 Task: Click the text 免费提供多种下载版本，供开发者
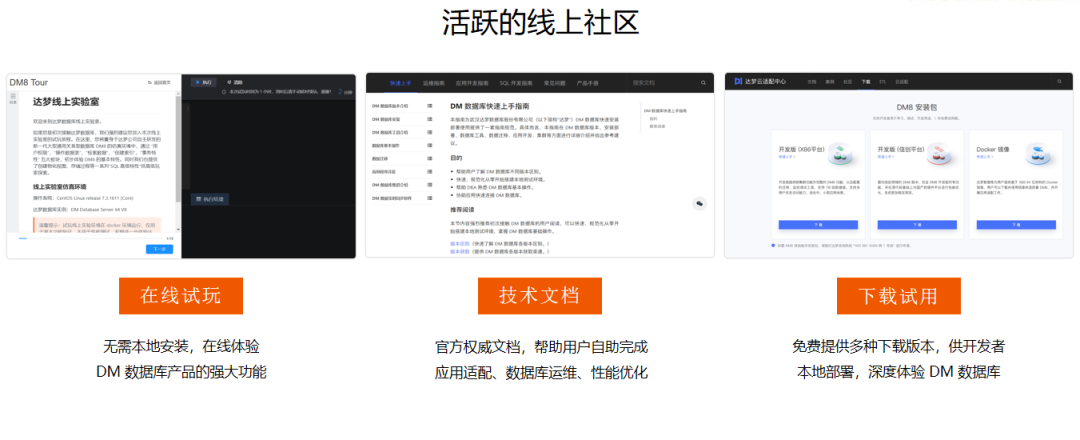898,346
